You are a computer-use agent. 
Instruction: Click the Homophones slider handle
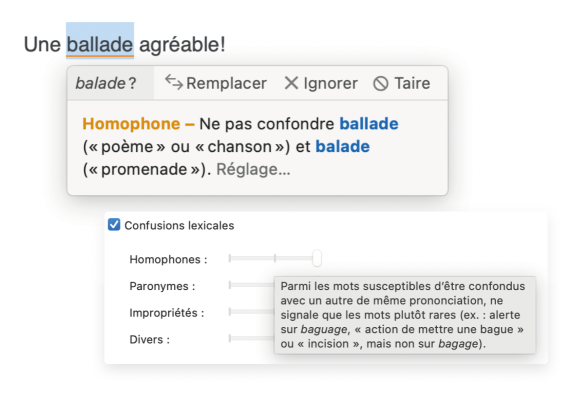coord(317,258)
